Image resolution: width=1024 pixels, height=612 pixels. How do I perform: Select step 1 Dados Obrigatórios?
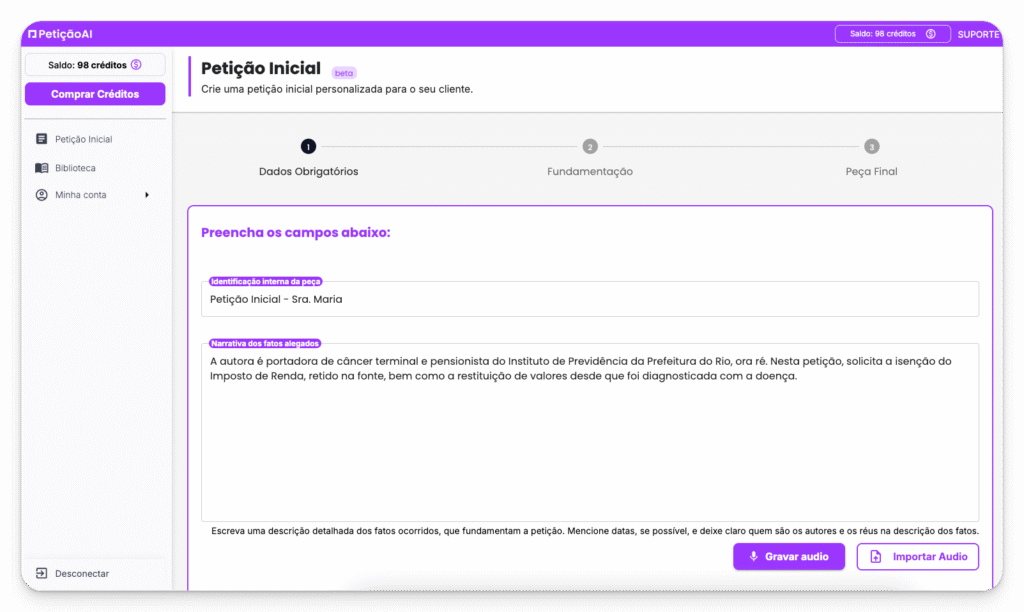tap(308, 147)
